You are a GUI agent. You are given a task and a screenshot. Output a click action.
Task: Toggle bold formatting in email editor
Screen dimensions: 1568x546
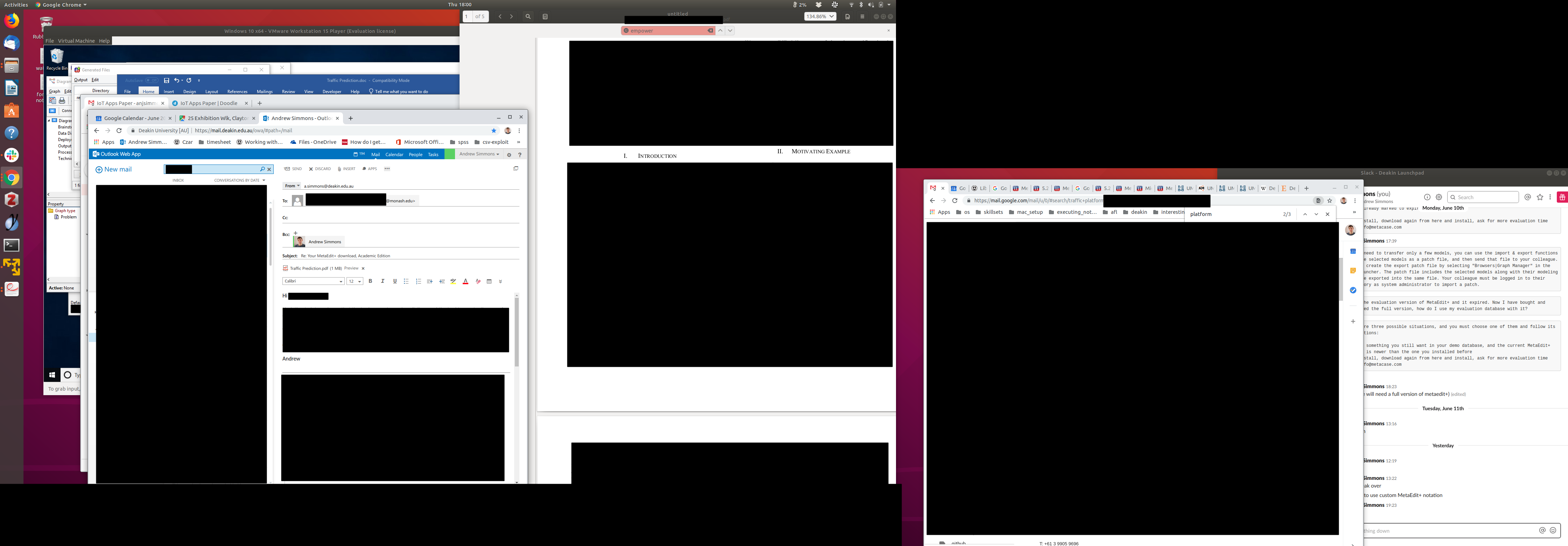tap(370, 281)
